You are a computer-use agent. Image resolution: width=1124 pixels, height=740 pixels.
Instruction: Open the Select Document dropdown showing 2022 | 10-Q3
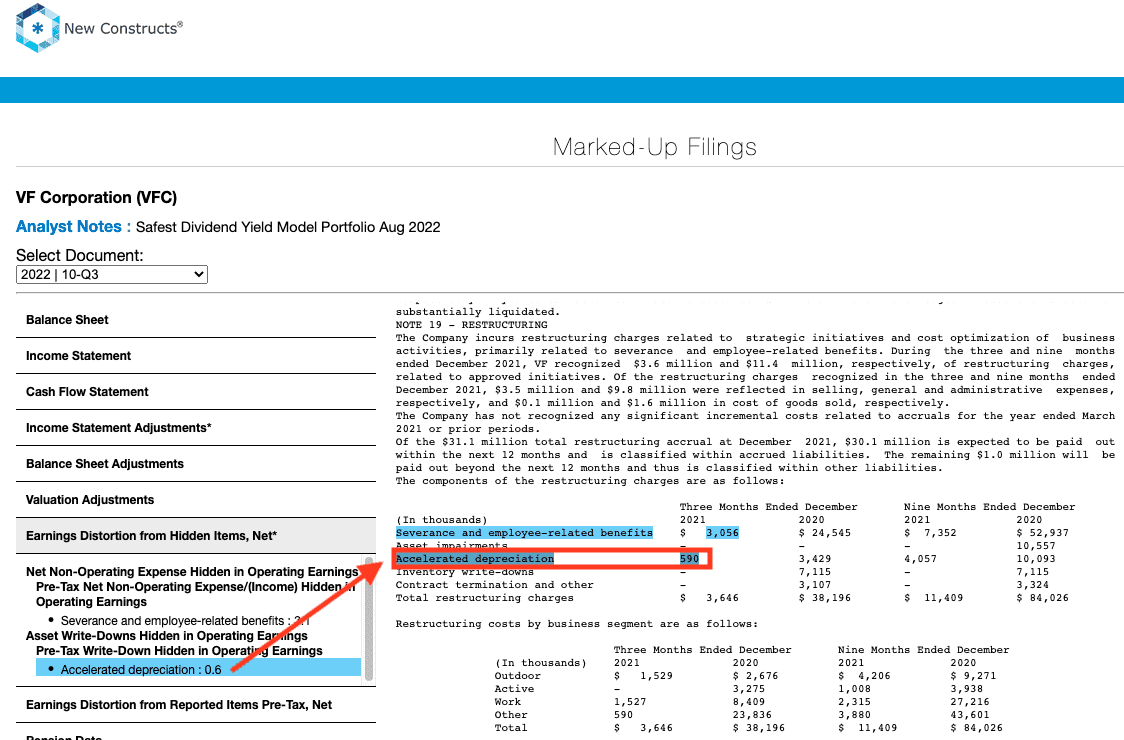tap(112, 275)
